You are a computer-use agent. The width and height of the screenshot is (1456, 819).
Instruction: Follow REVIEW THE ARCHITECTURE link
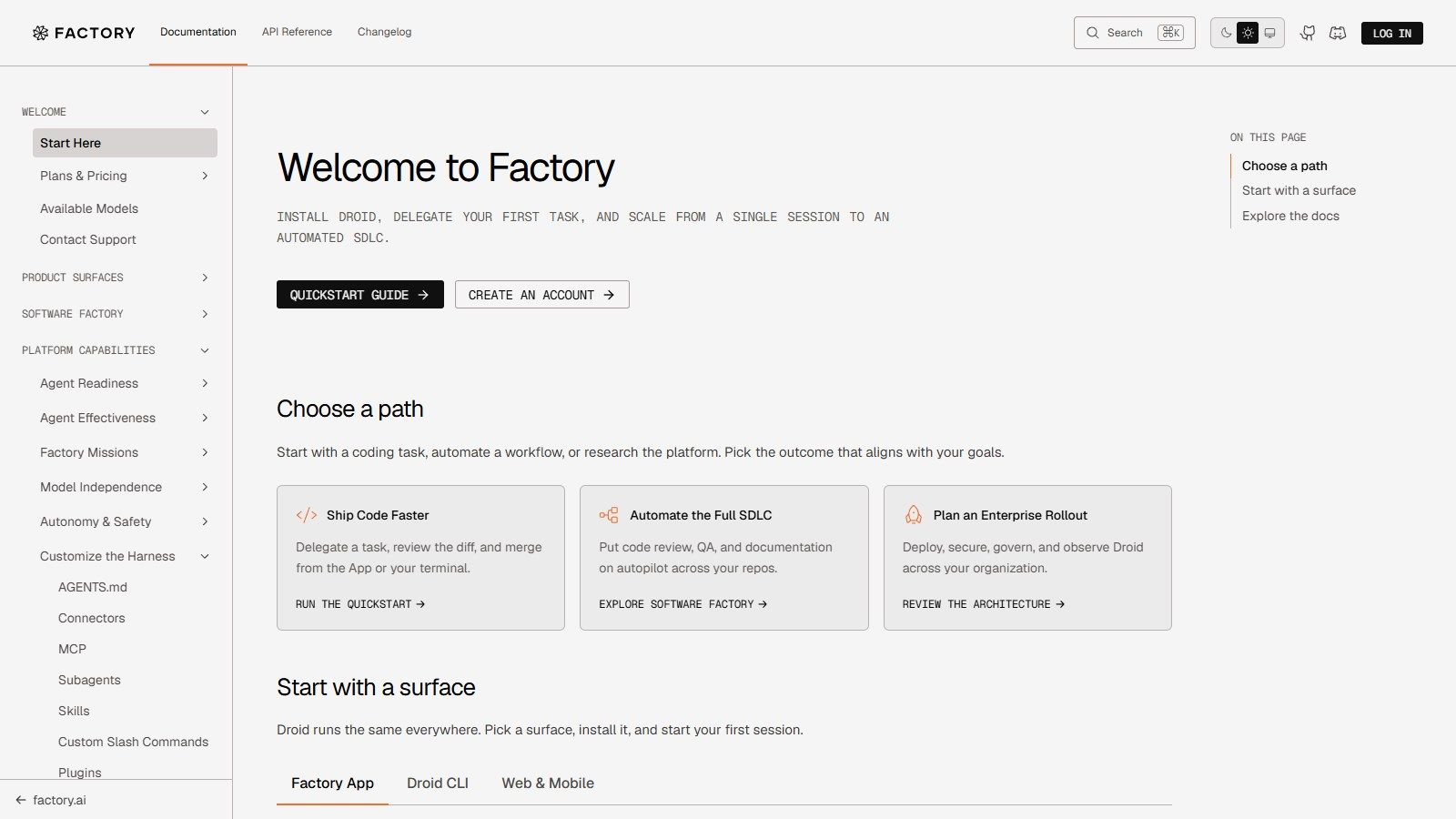(x=984, y=604)
